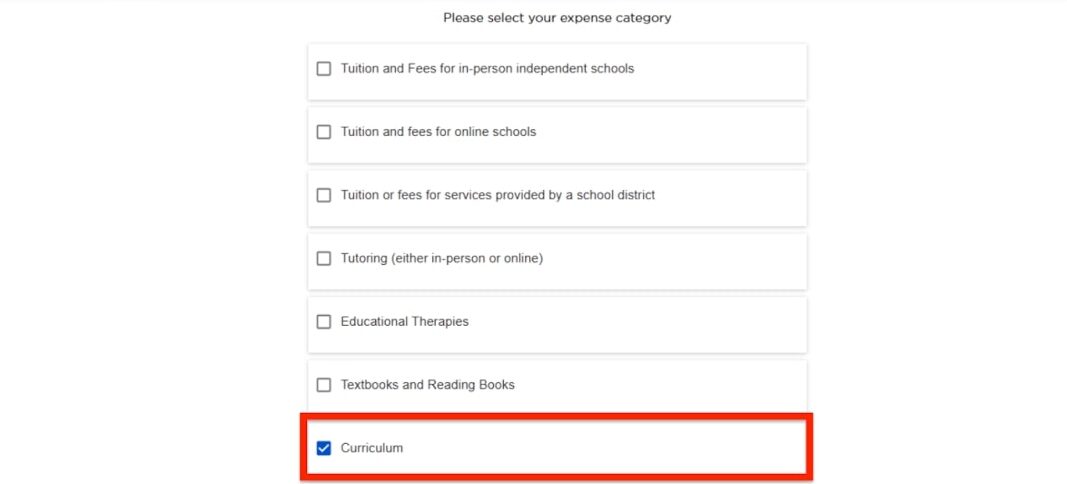Image resolution: width=1067 pixels, height=484 pixels.
Task: Click the 'Tuition and fees for online schools' label
Action: point(438,132)
